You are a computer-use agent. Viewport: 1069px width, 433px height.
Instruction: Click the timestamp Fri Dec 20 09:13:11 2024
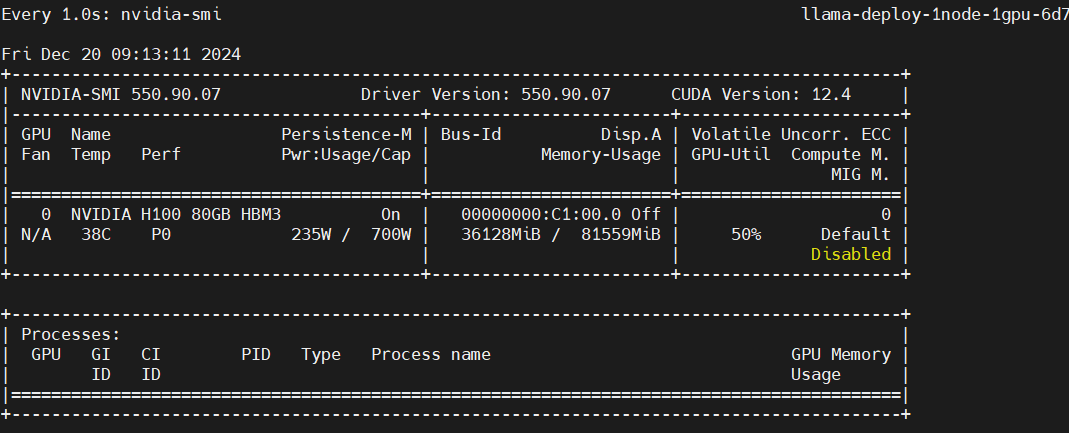[121, 54]
